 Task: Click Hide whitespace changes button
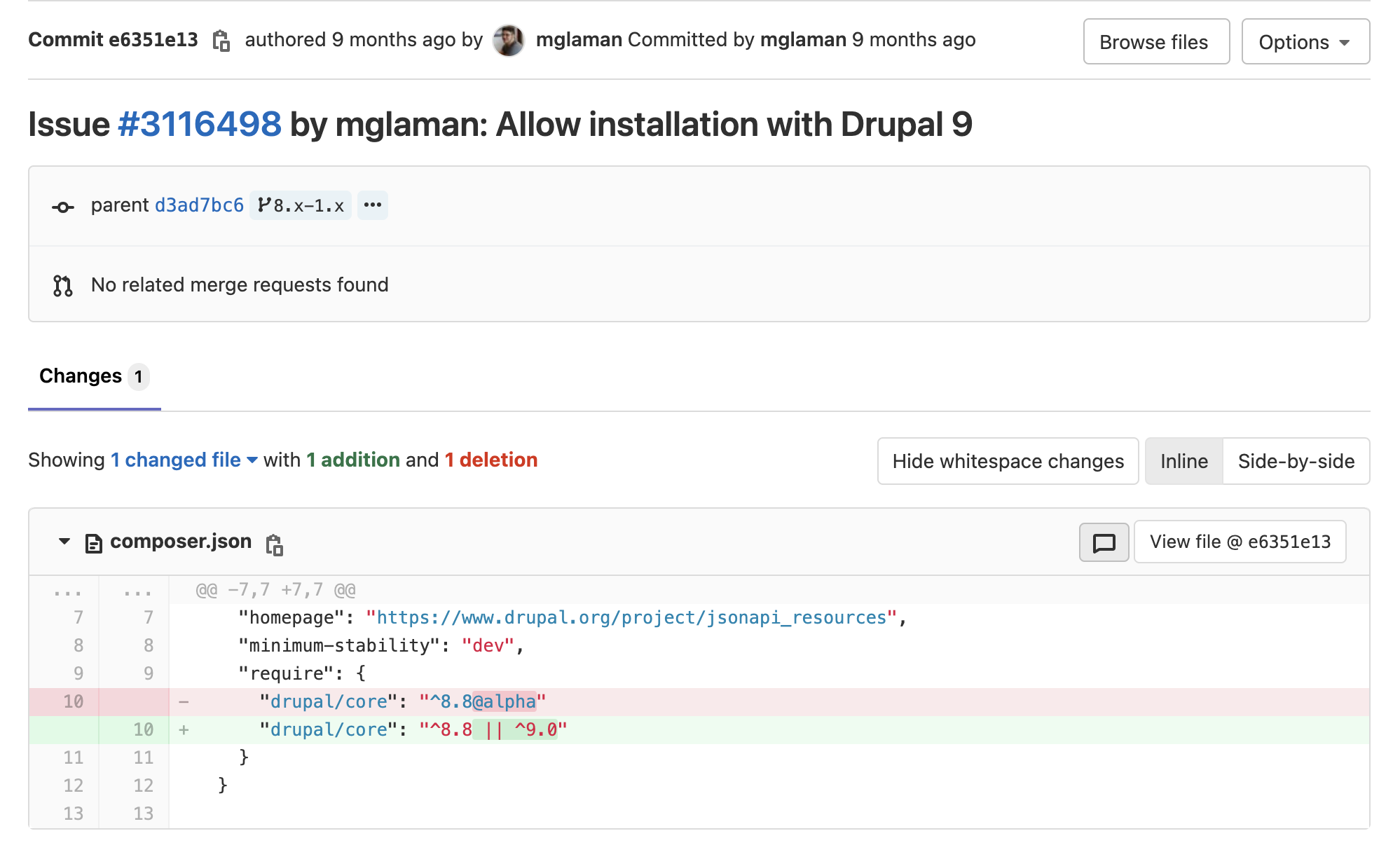(x=1008, y=461)
